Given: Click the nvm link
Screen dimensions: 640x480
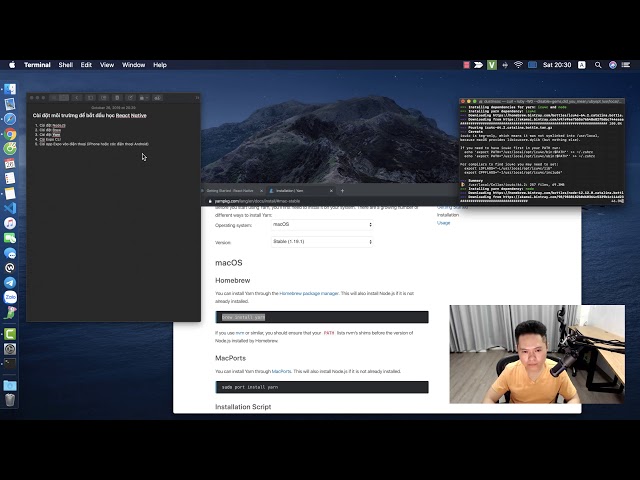Looking at the screenshot, I should click(240, 333).
